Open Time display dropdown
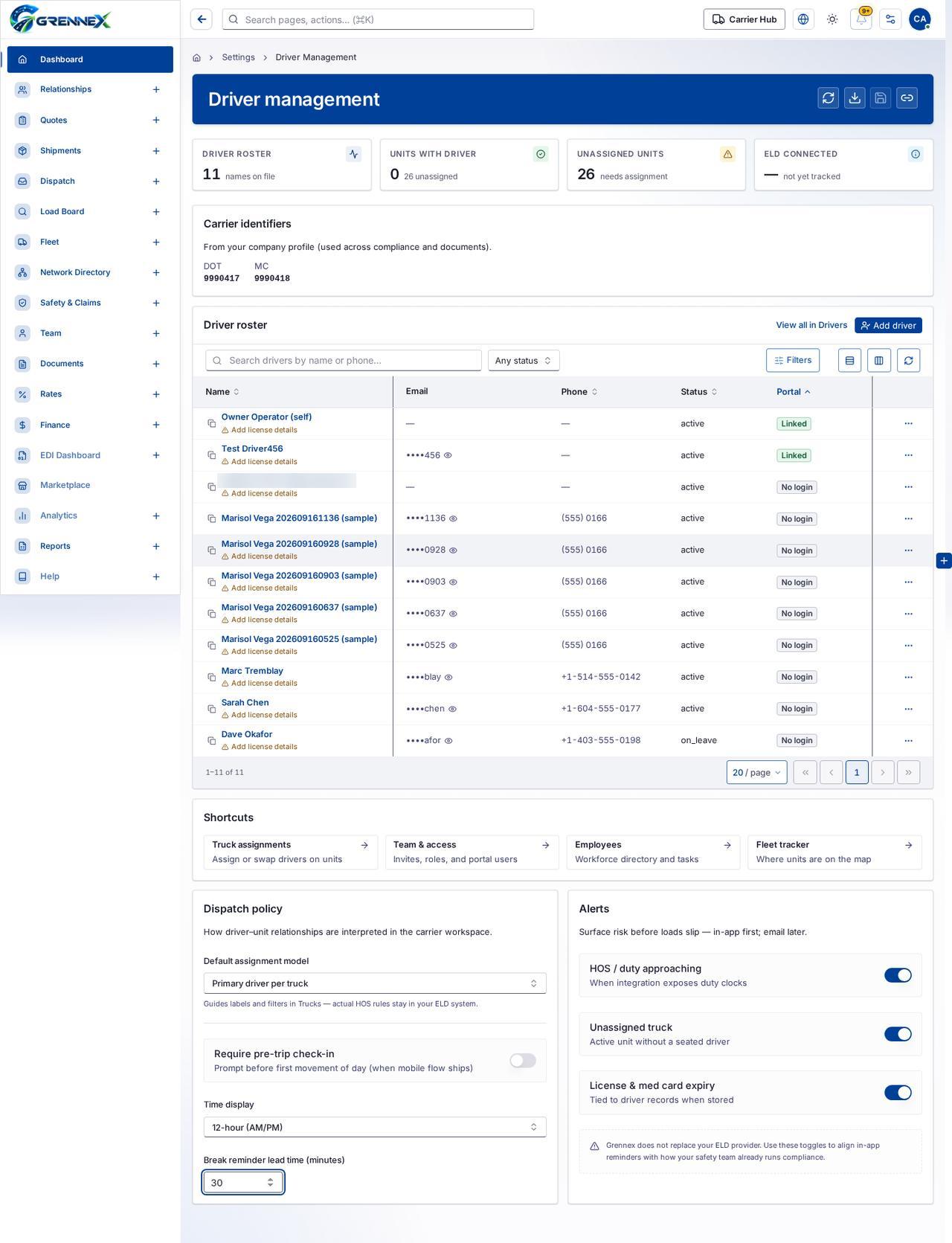The image size is (952, 1243). [375, 1127]
